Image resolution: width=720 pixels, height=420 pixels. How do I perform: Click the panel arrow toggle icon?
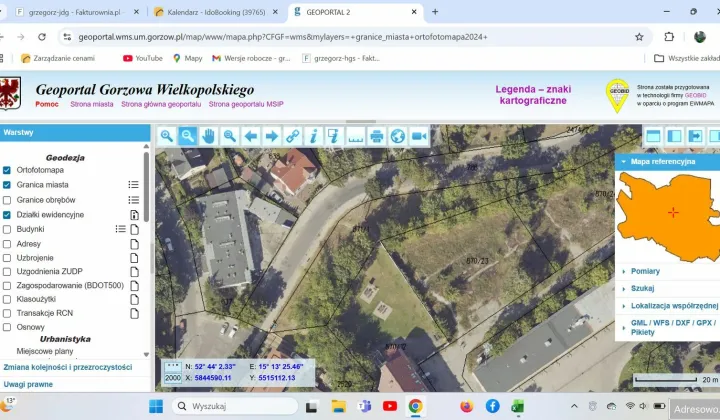(x=695, y=136)
